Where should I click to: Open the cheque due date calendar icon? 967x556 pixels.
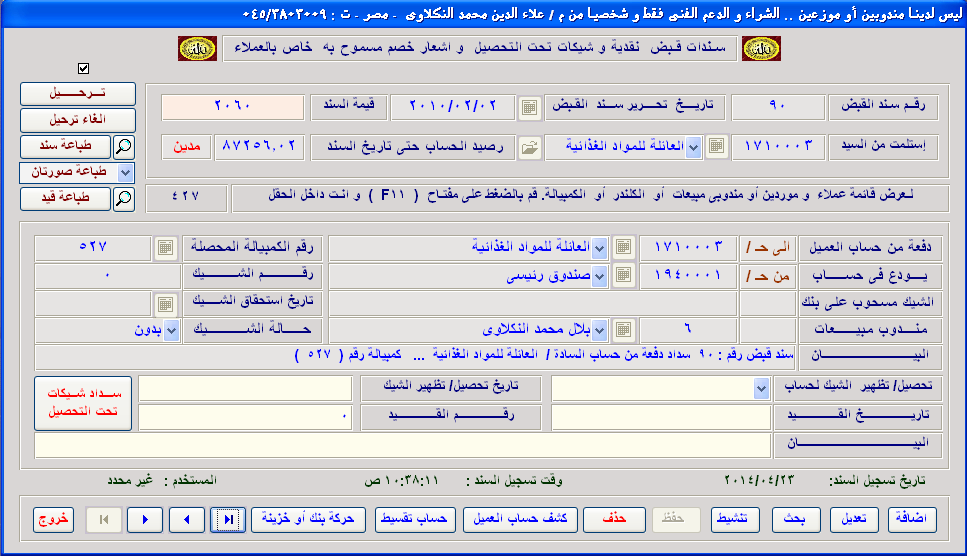pos(167,302)
